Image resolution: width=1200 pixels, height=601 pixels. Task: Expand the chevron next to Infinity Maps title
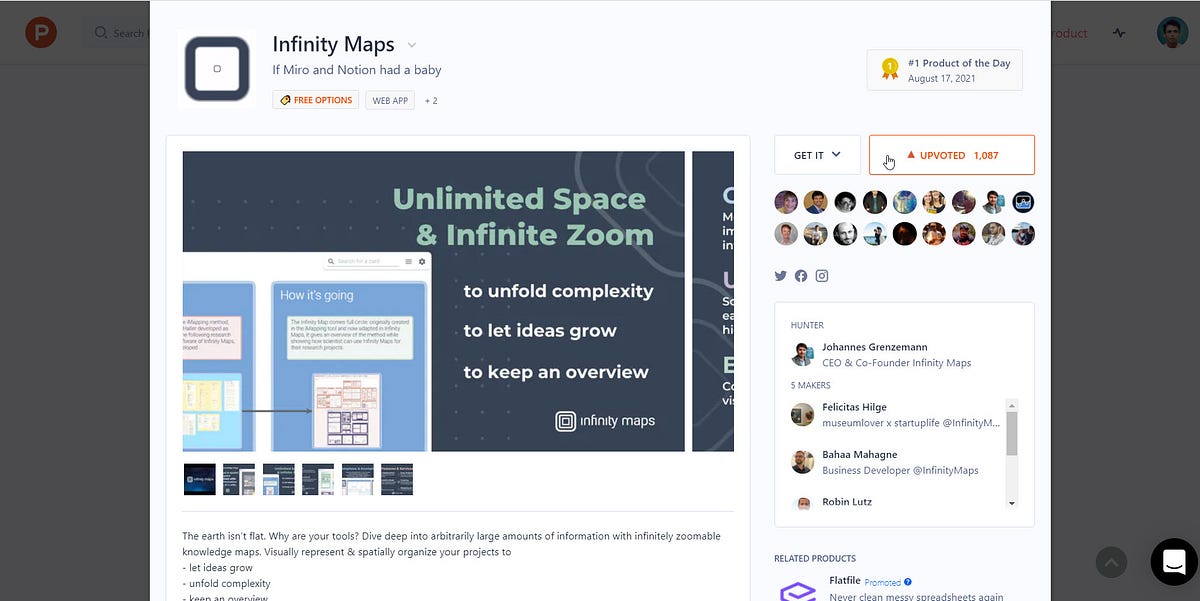pyautogui.click(x=411, y=46)
